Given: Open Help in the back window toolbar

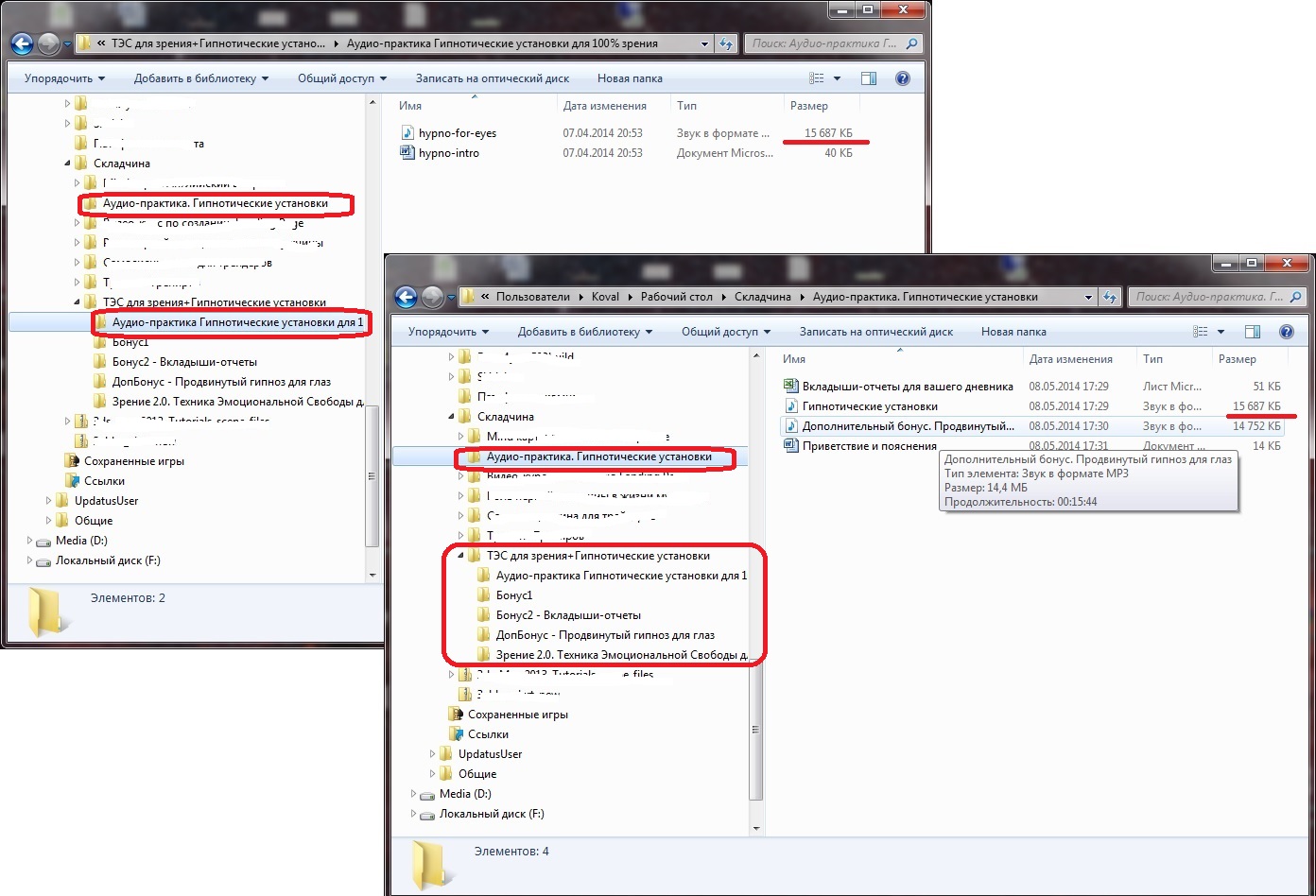Looking at the screenshot, I should 902,78.
